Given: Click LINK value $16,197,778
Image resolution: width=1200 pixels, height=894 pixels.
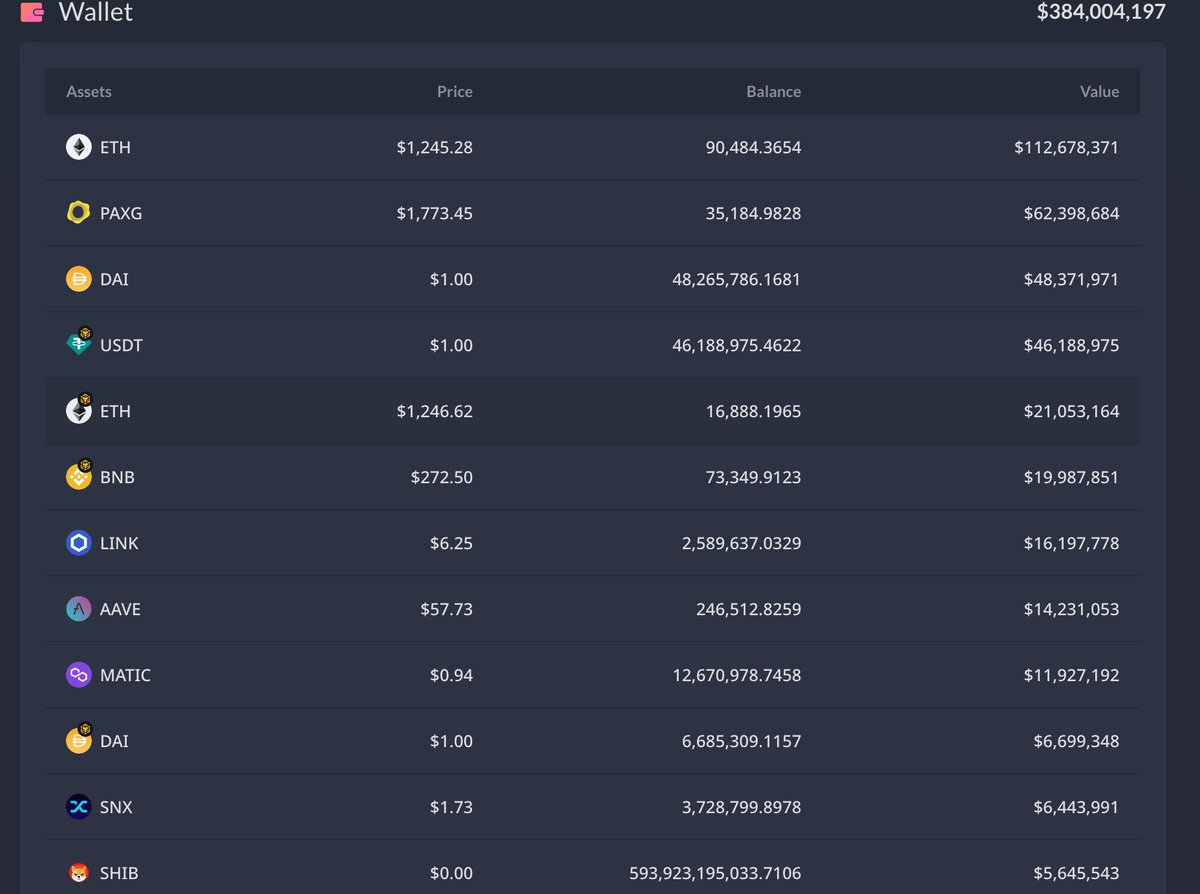Looking at the screenshot, I should [x=1072, y=543].
